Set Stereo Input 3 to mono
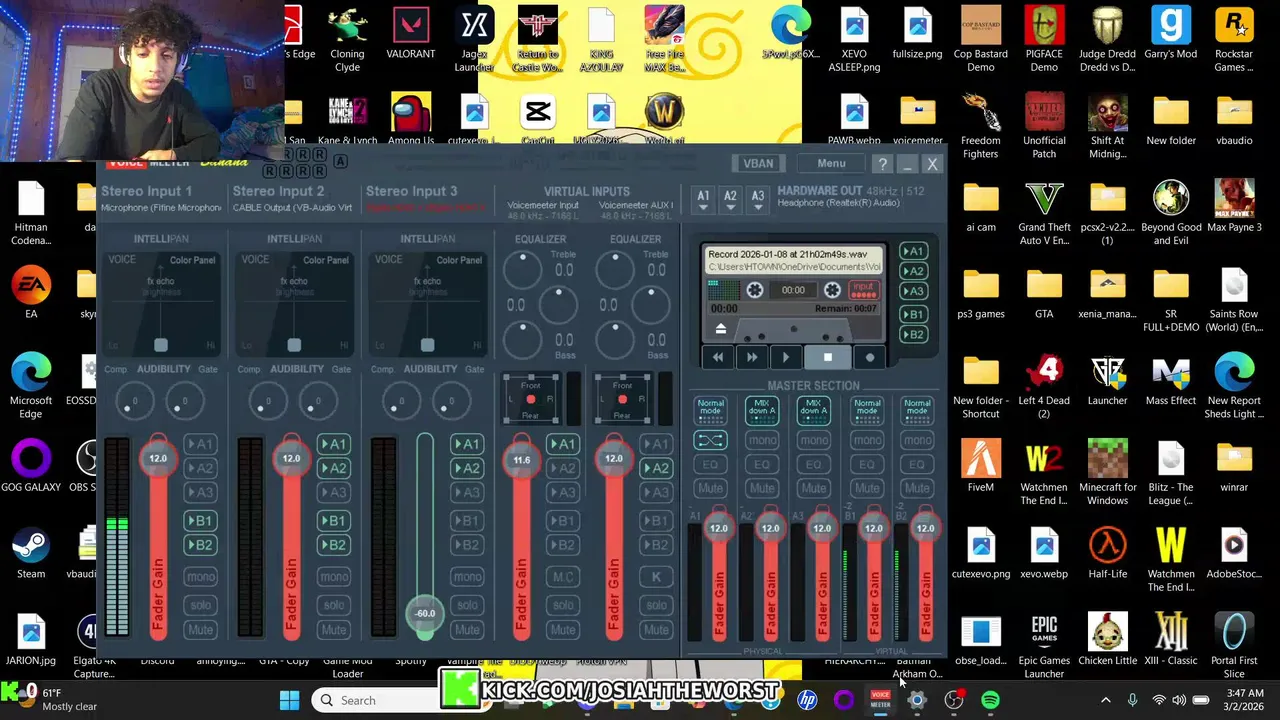This screenshot has width=1280, height=720. pos(466,577)
